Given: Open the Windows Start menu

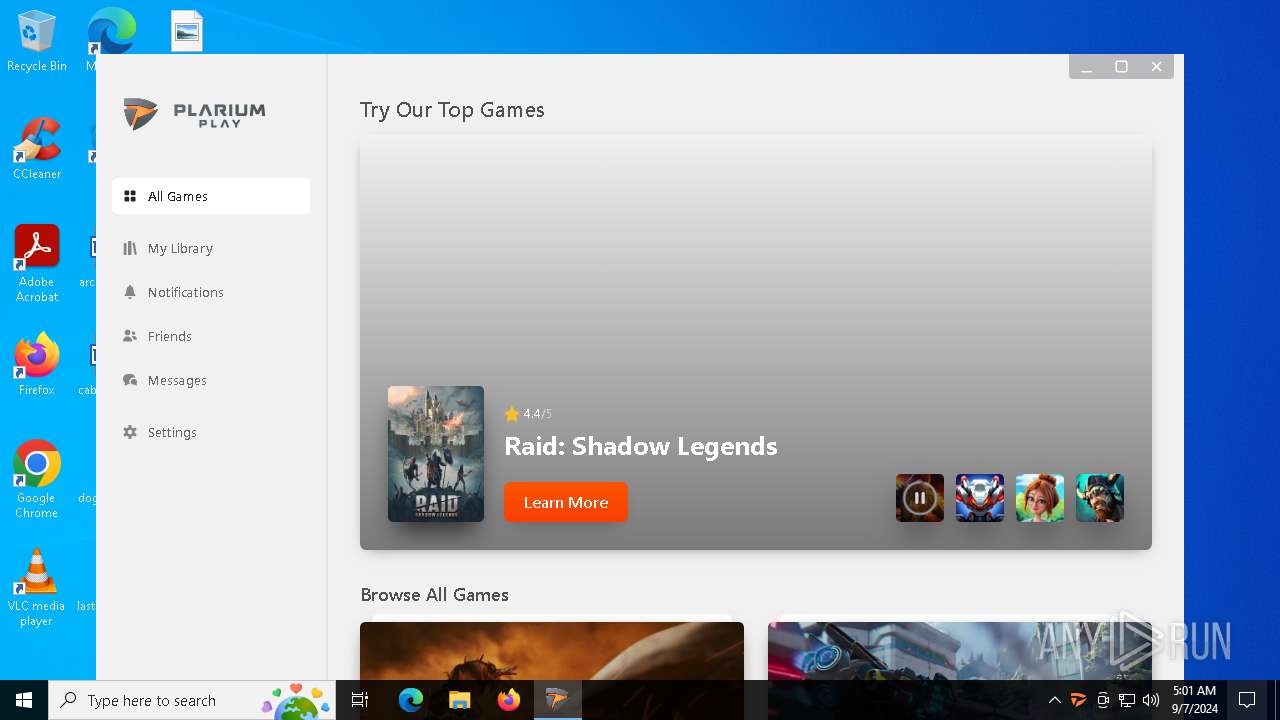Looking at the screenshot, I should click(x=24, y=700).
